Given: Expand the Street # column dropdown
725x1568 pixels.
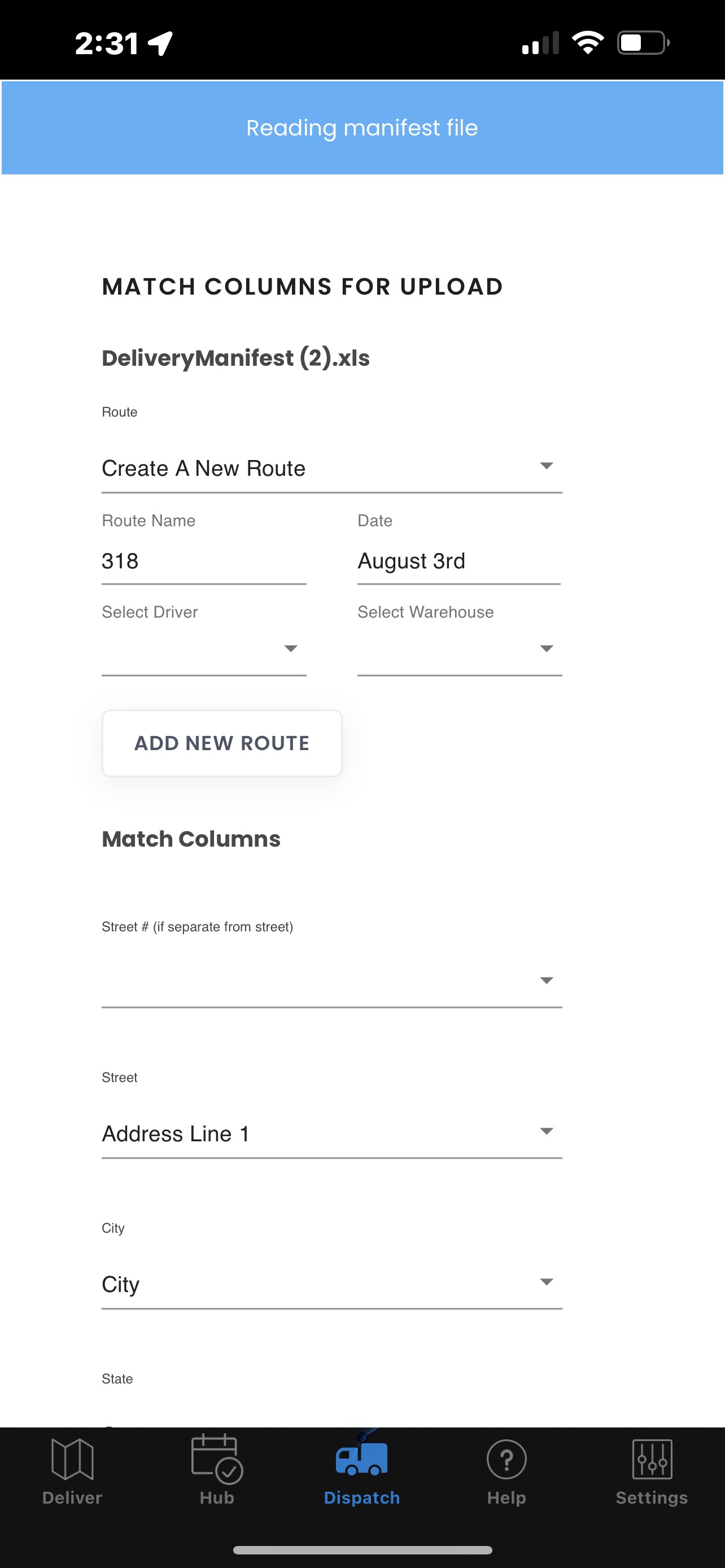Looking at the screenshot, I should click(332, 980).
